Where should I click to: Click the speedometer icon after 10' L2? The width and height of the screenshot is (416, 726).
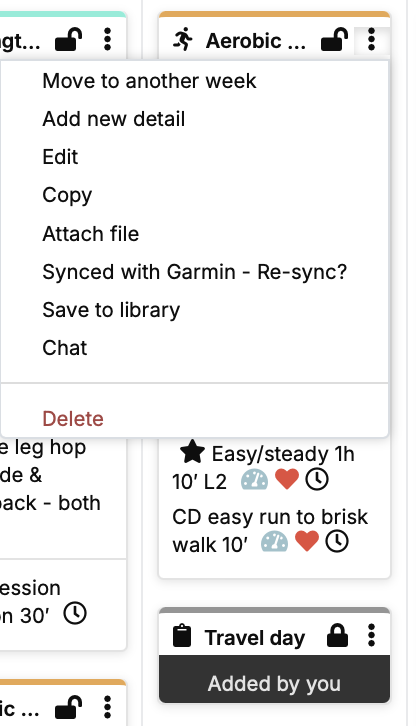tap(254, 480)
